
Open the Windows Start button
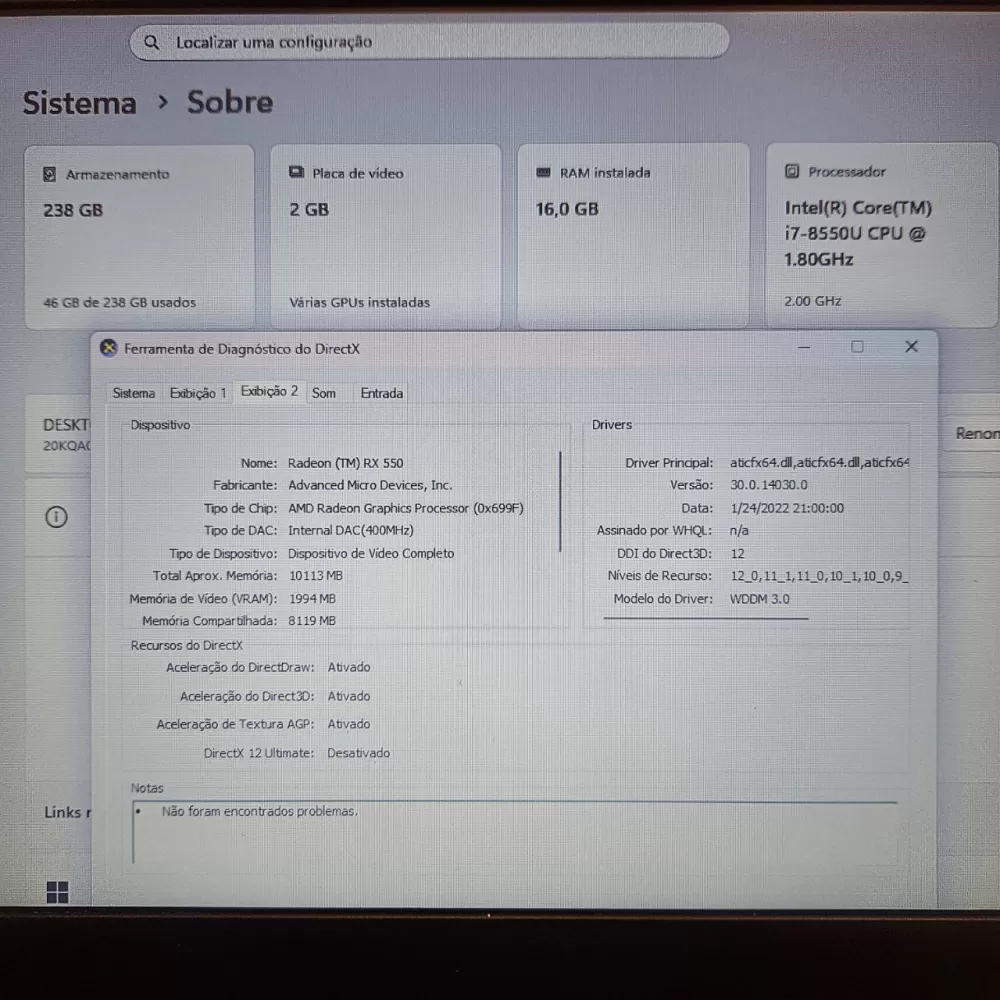pos(57,892)
